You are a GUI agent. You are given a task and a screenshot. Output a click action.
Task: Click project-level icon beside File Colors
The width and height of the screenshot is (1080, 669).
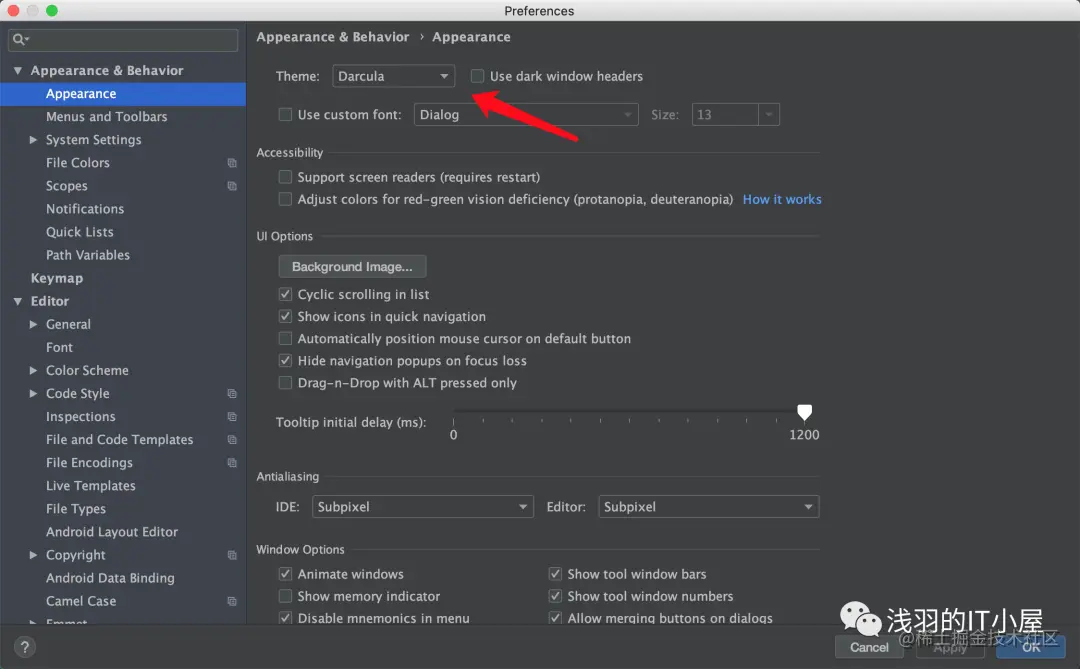[232, 163]
